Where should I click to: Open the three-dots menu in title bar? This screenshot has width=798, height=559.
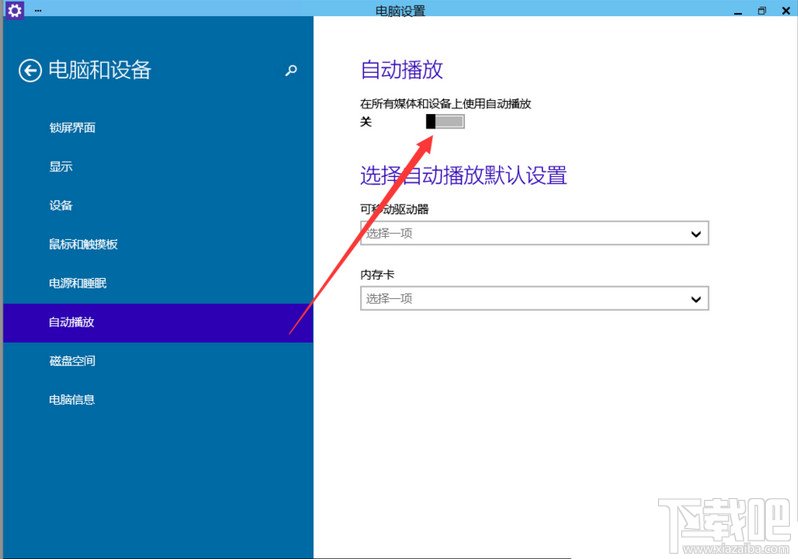coord(38,10)
